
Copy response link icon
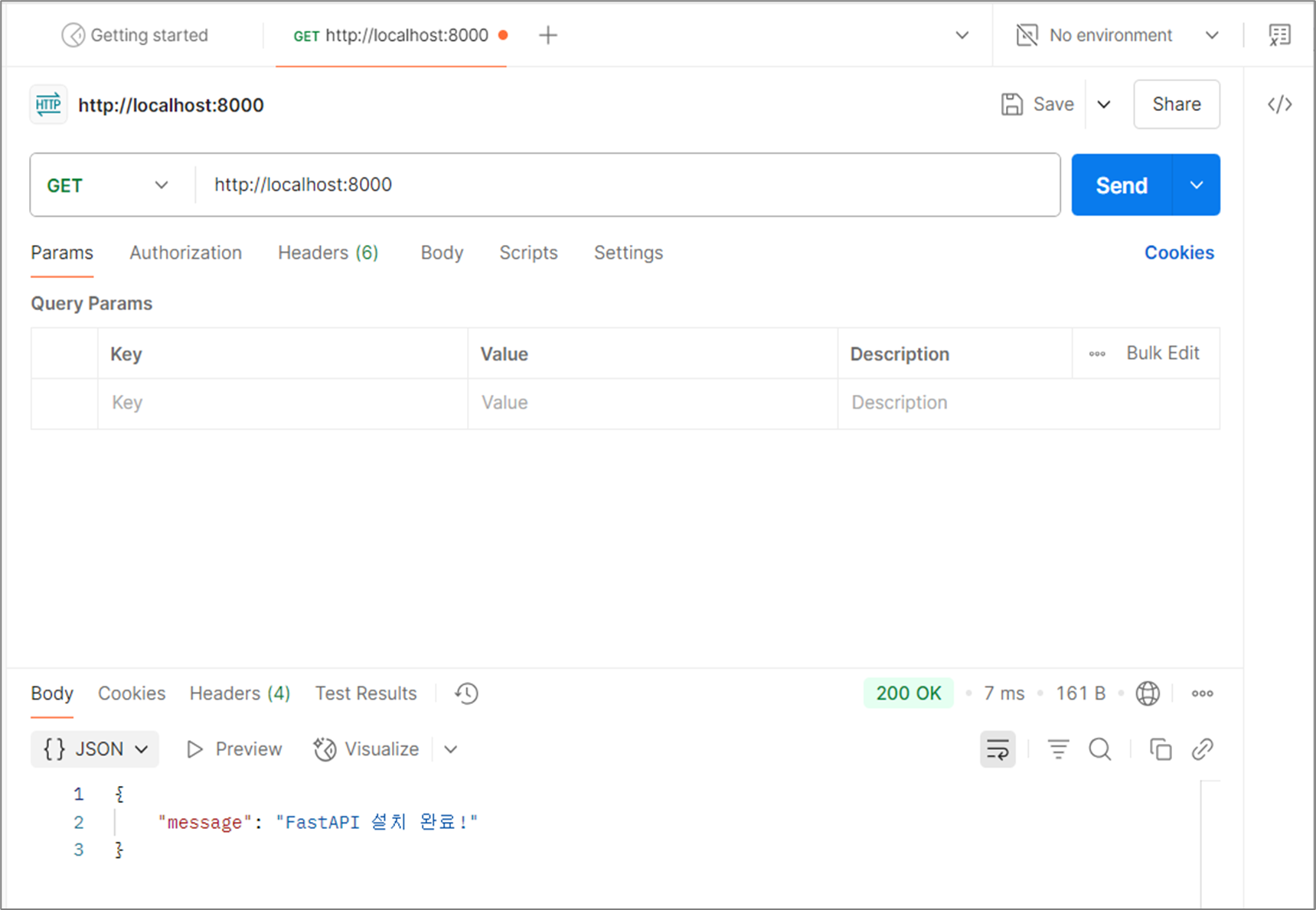(1203, 749)
